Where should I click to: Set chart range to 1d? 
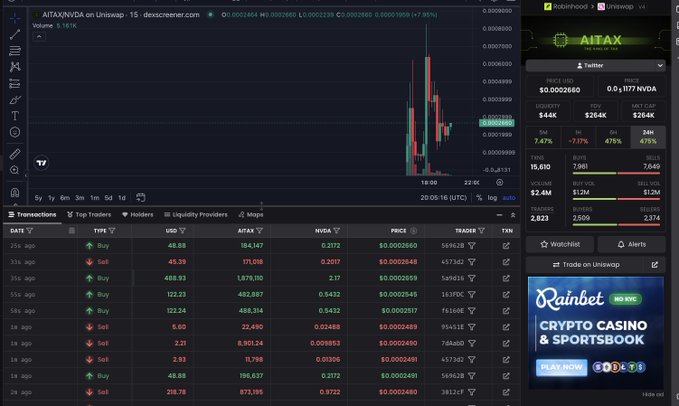pos(122,198)
